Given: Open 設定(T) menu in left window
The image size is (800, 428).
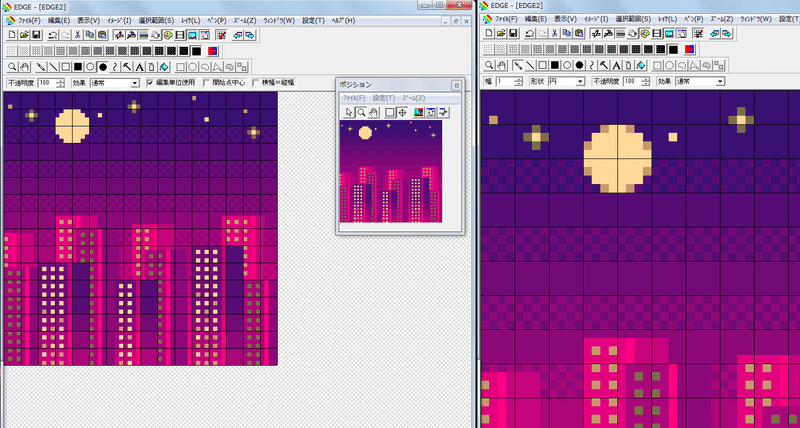Looking at the screenshot, I should pyautogui.click(x=313, y=21).
